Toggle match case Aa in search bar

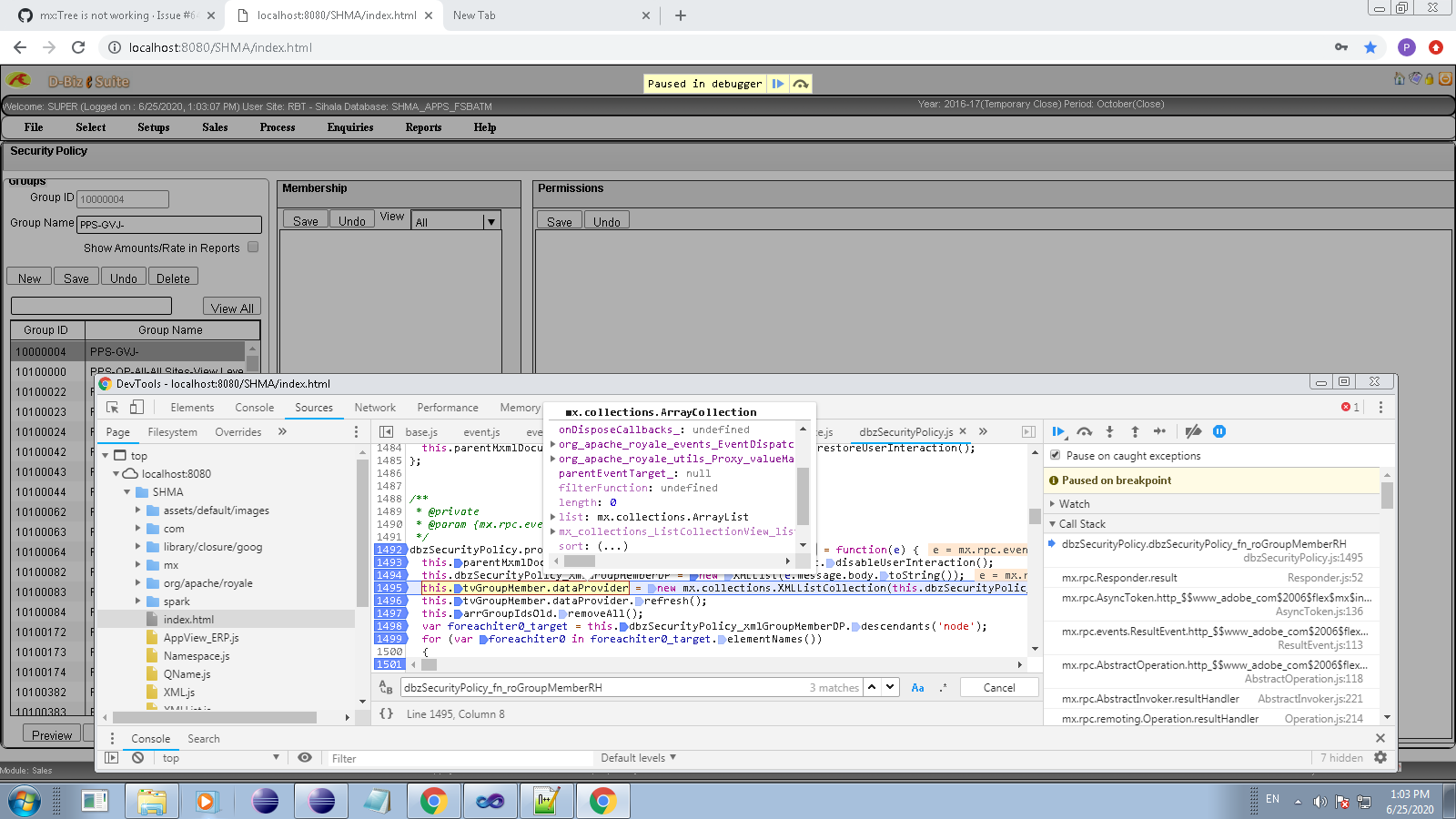pyautogui.click(x=917, y=688)
